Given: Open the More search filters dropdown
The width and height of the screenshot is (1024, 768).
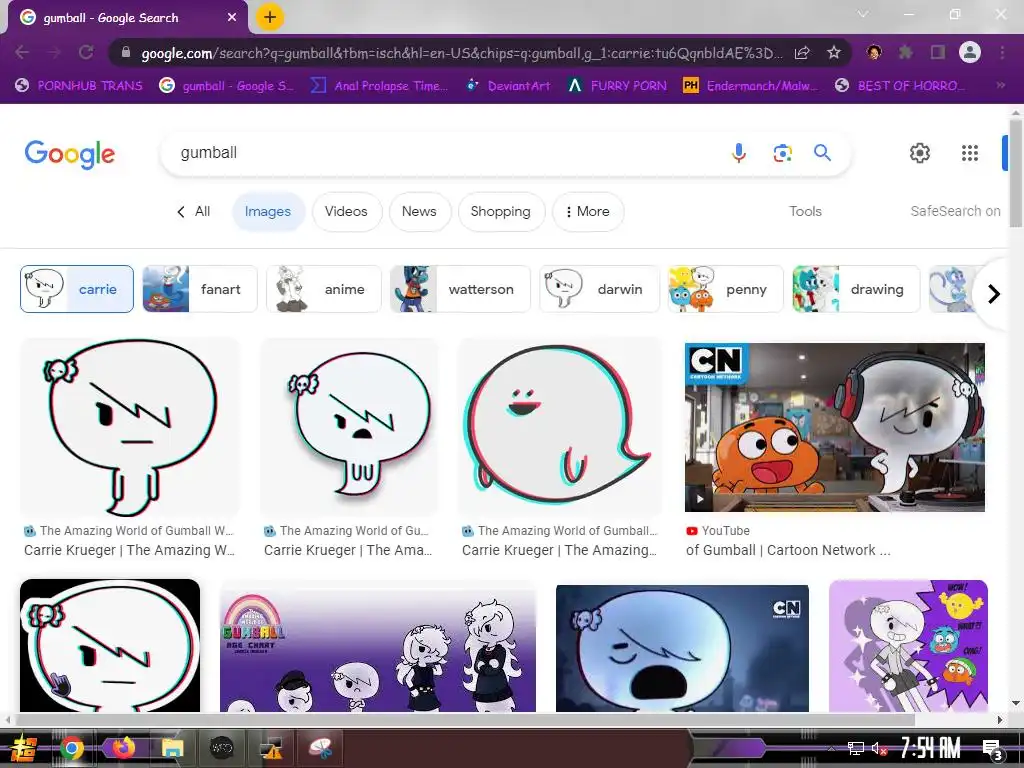Looking at the screenshot, I should pos(588,212).
